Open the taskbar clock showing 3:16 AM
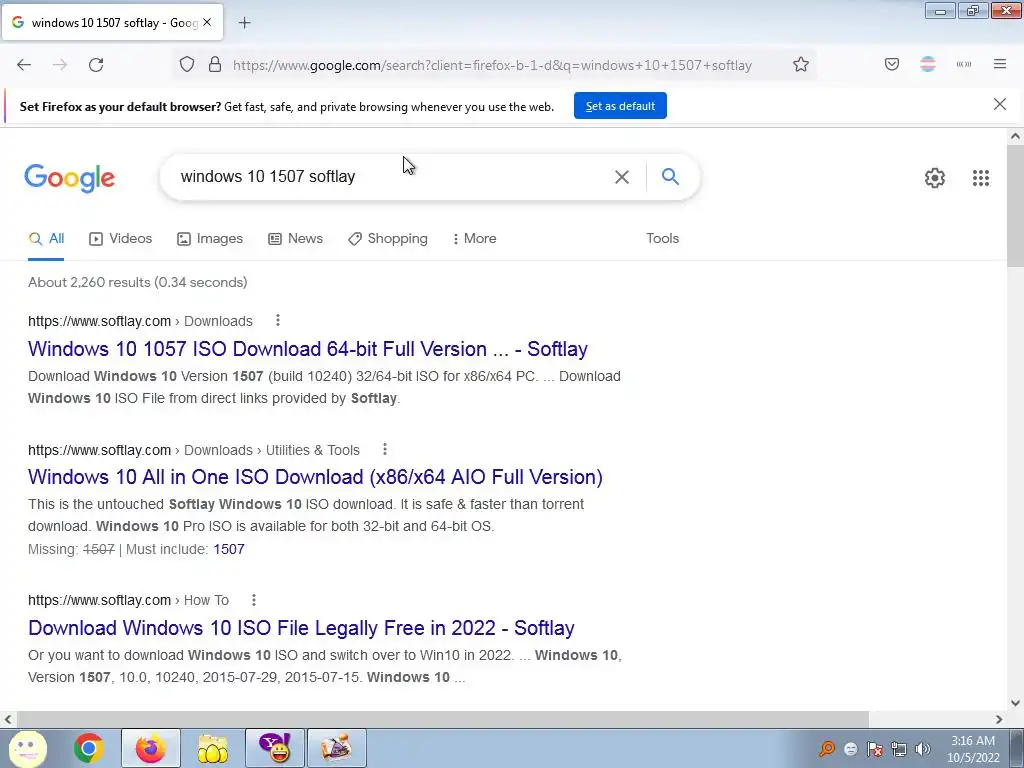This screenshot has height=768, width=1024. (x=973, y=749)
